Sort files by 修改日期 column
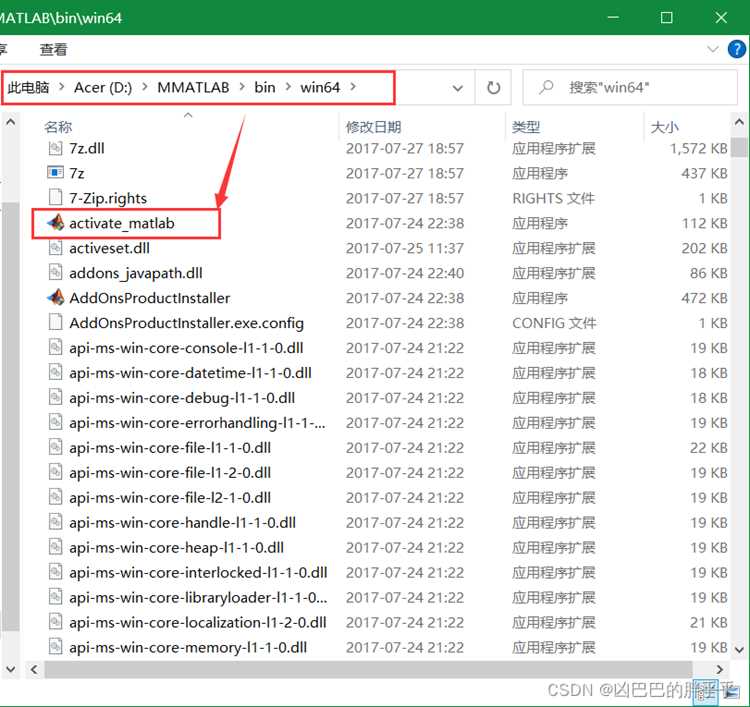Image resolution: width=750 pixels, height=707 pixels. 373,127
